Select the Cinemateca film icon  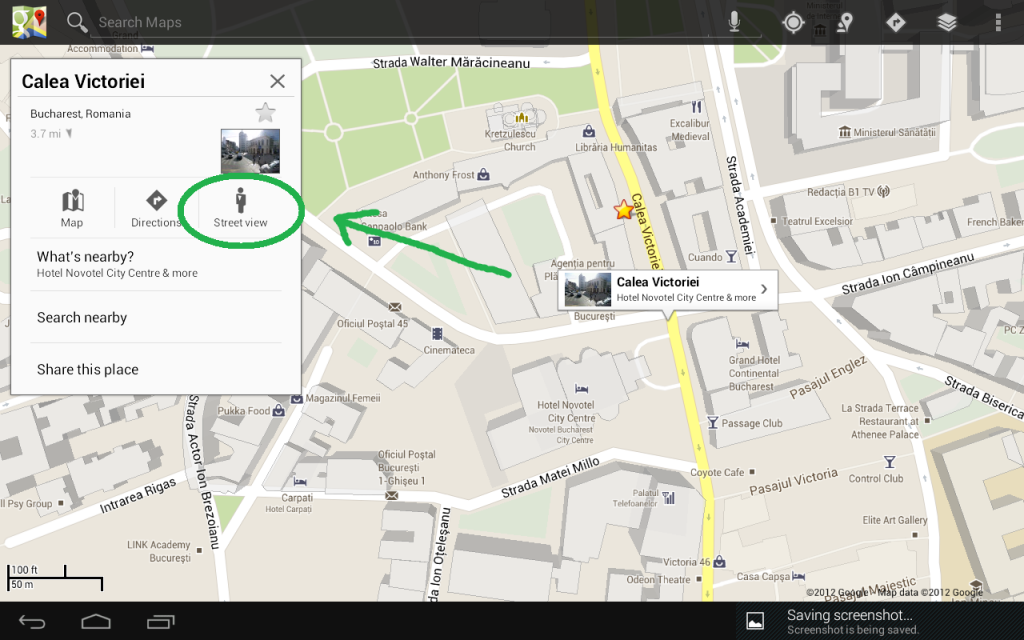[x=437, y=334]
